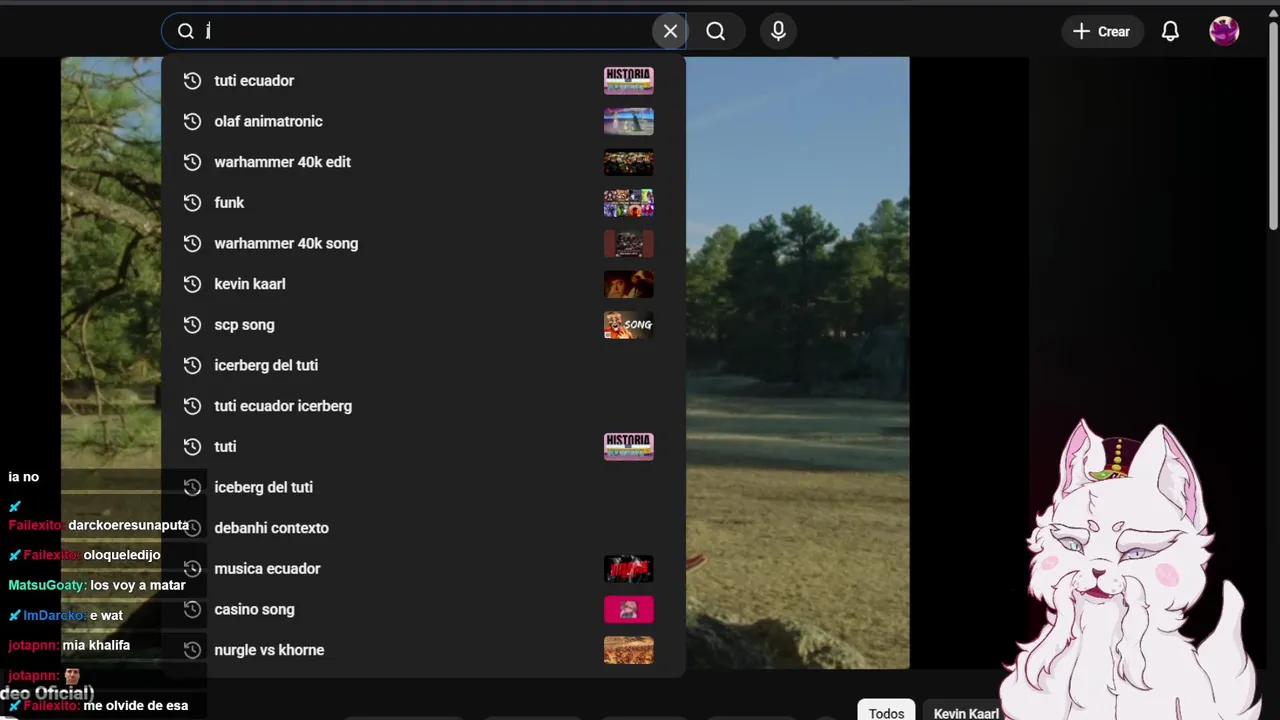Image resolution: width=1280 pixels, height=720 pixels.
Task: Pick 'iceberg del tuti' suggestion
Action: tap(263, 487)
